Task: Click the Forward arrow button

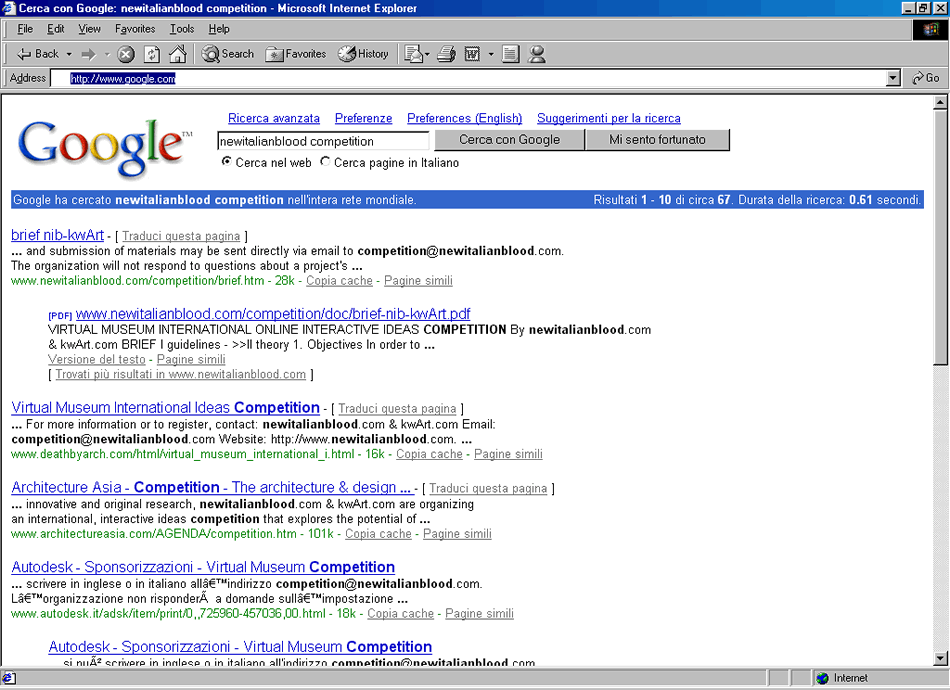Action: pos(89,54)
